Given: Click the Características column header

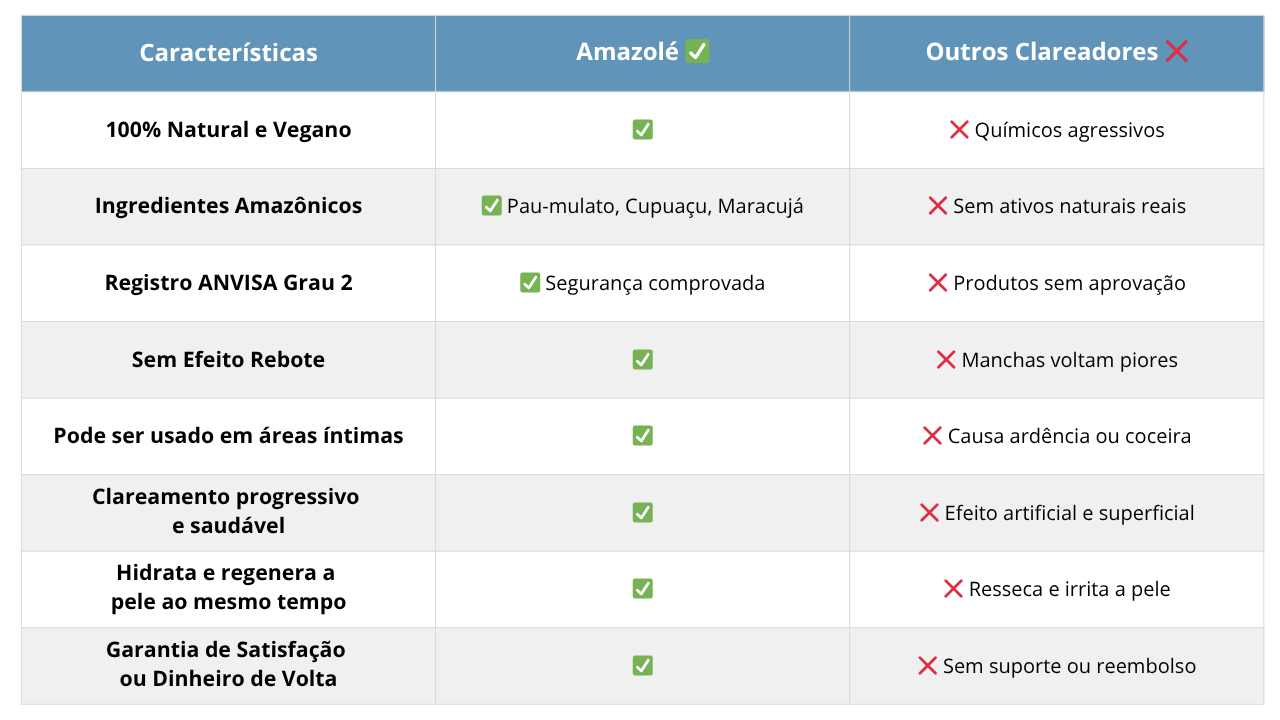Looking at the screenshot, I should point(228,53).
